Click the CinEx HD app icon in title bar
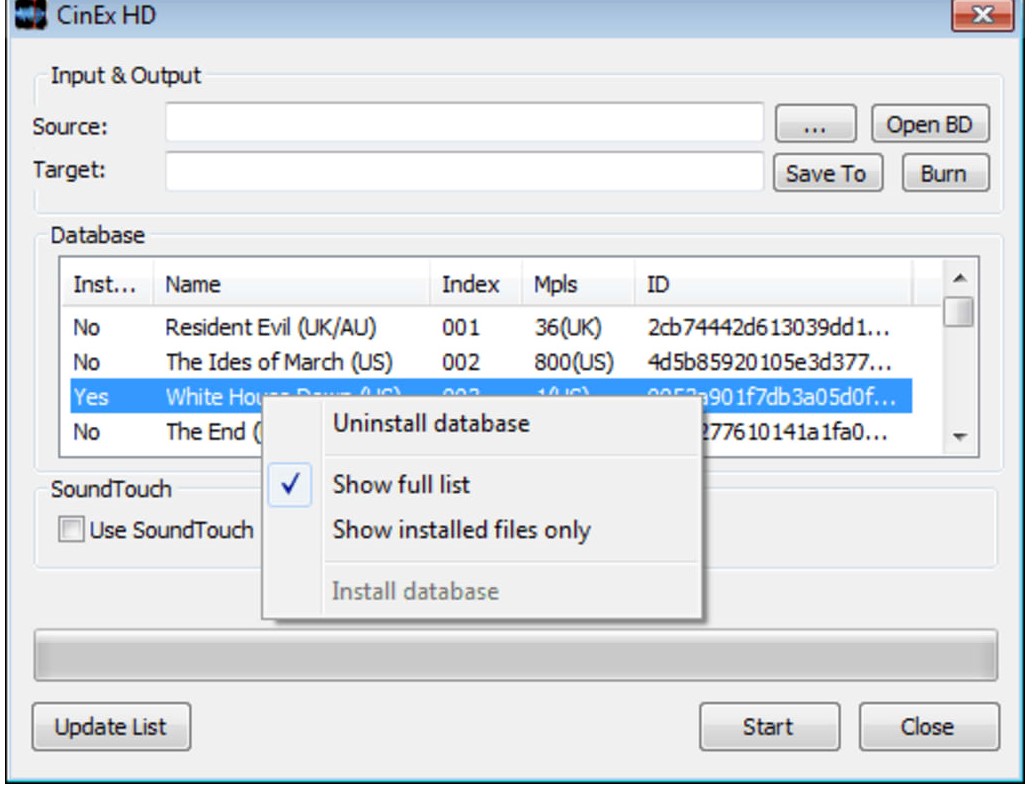Image resolution: width=1033 pixels, height=792 pixels. pos(30,14)
